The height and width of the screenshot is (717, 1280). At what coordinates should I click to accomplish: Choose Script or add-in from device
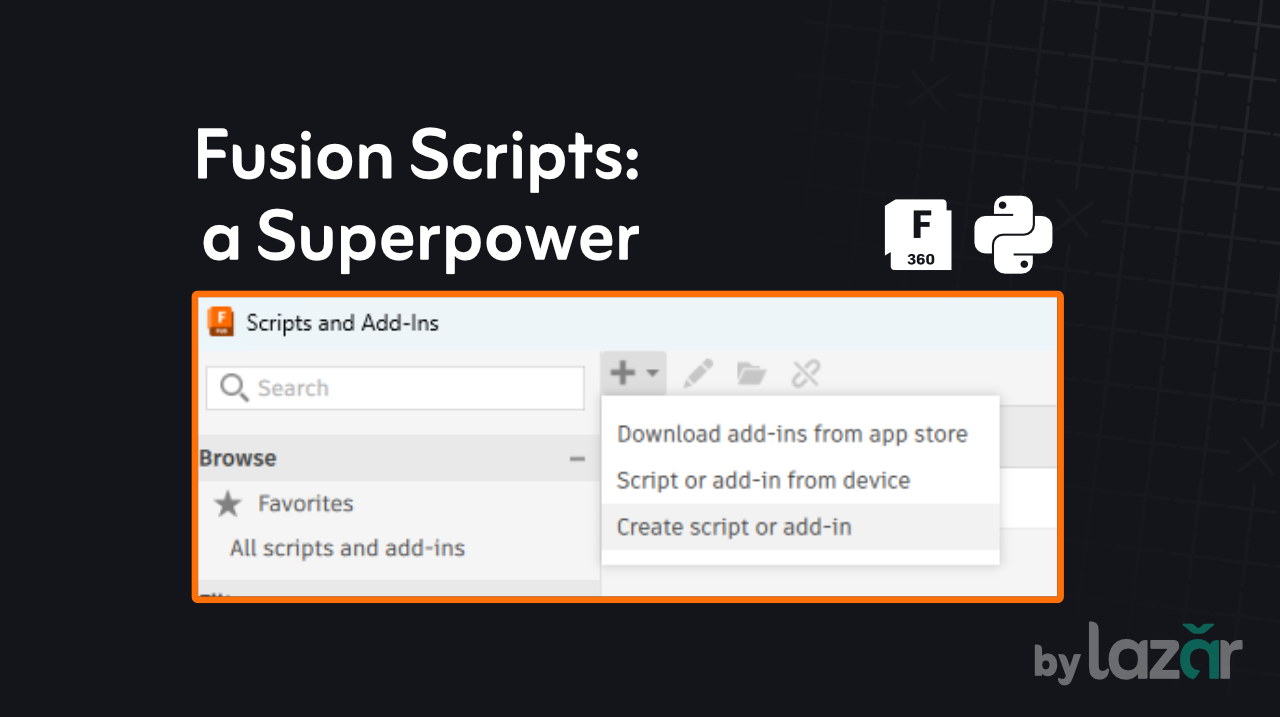[763, 480]
